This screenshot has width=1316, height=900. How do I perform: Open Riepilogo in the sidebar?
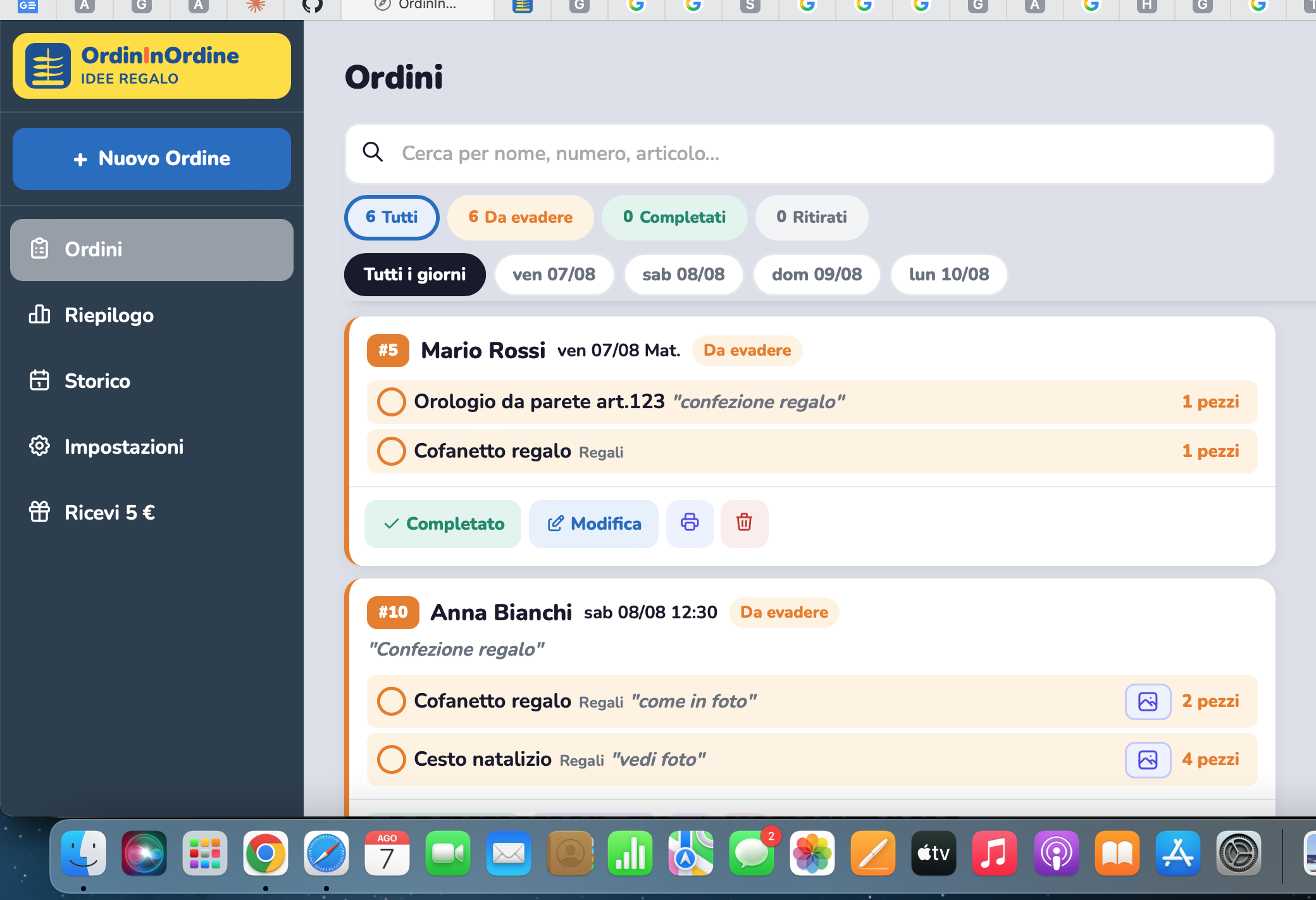click(x=152, y=315)
